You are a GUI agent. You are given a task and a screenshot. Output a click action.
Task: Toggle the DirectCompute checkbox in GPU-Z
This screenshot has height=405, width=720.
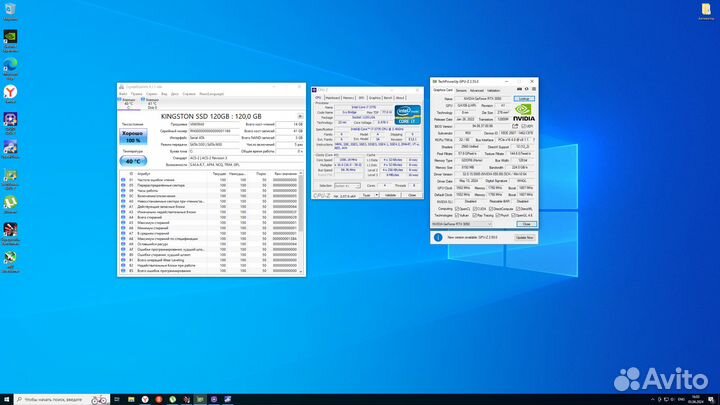(491, 208)
